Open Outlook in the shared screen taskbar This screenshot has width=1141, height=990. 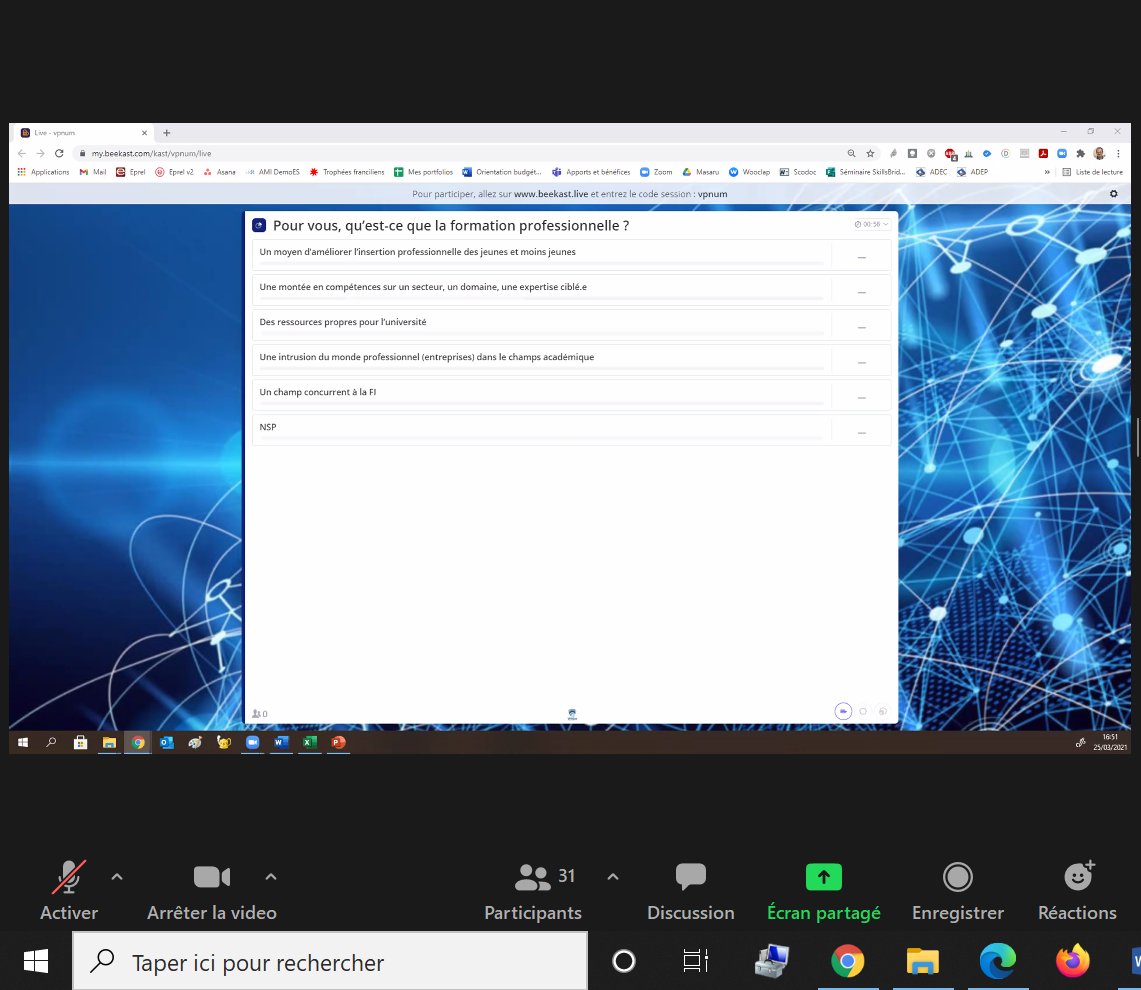click(x=167, y=742)
